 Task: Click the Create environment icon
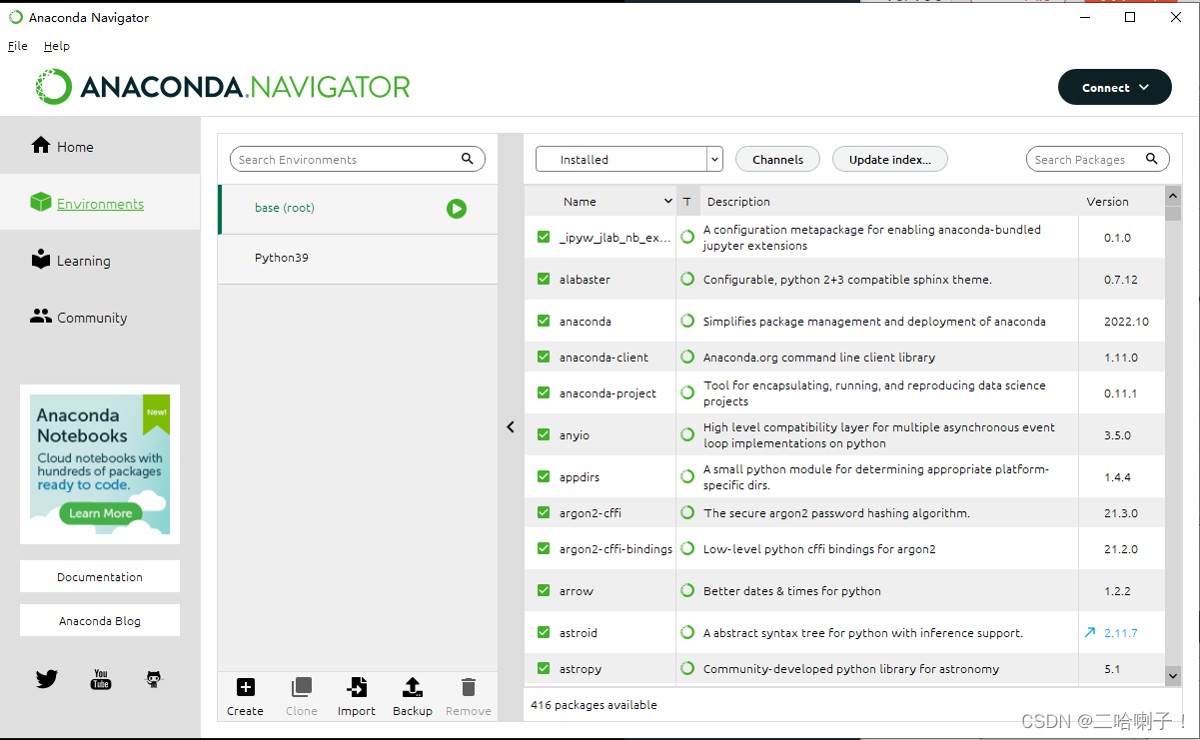pos(245,688)
